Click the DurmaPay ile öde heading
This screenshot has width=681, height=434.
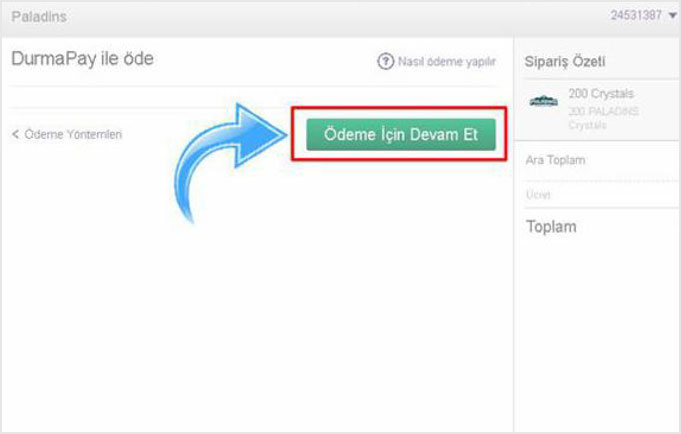click(82, 60)
